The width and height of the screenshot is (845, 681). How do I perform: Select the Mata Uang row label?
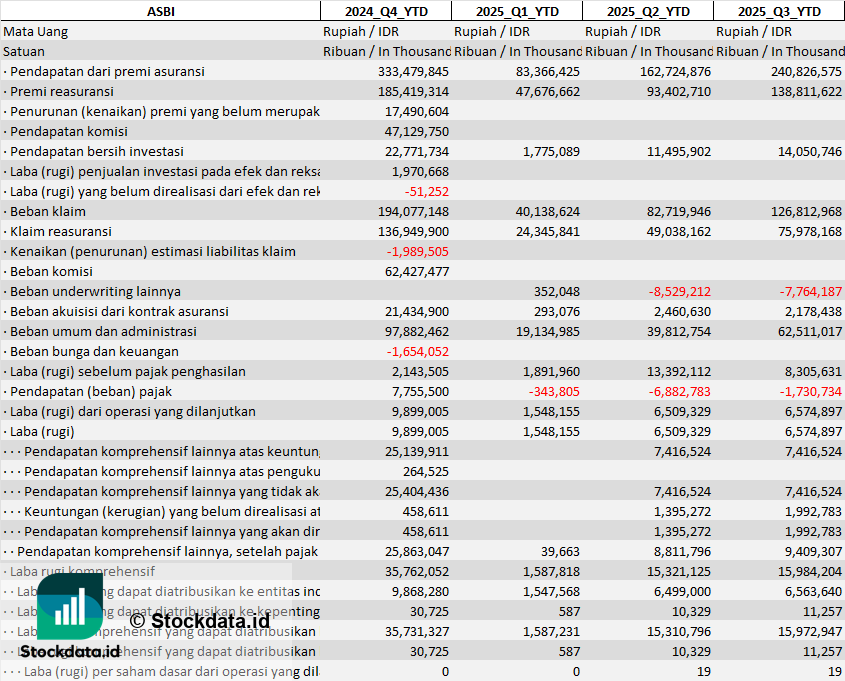tap(36, 31)
